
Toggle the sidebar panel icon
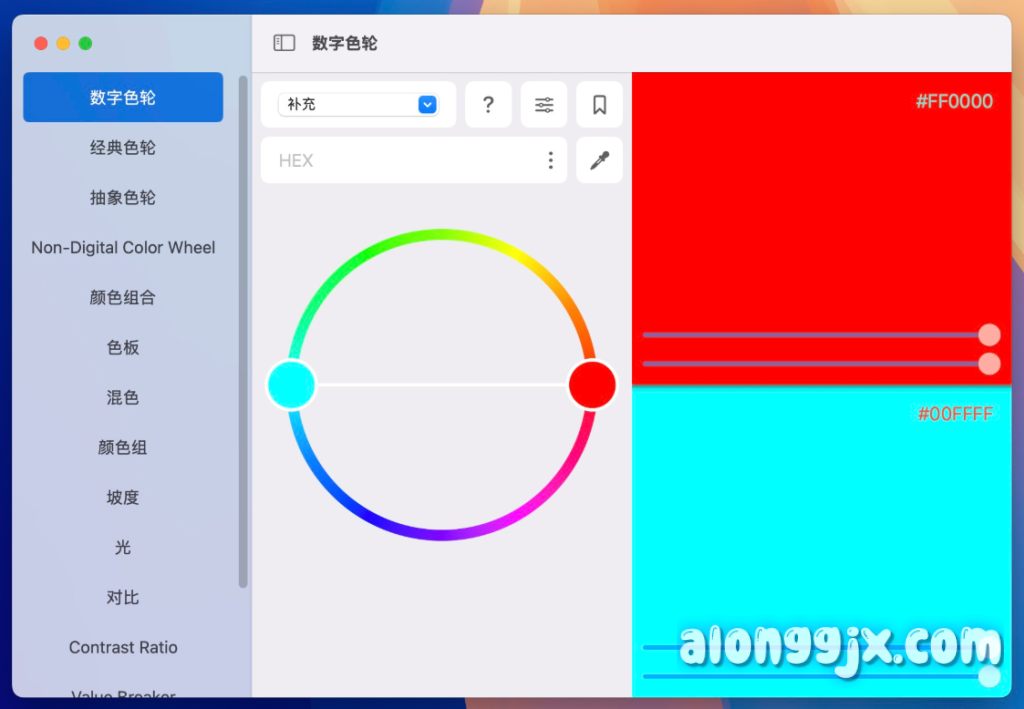[x=284, y=43]
